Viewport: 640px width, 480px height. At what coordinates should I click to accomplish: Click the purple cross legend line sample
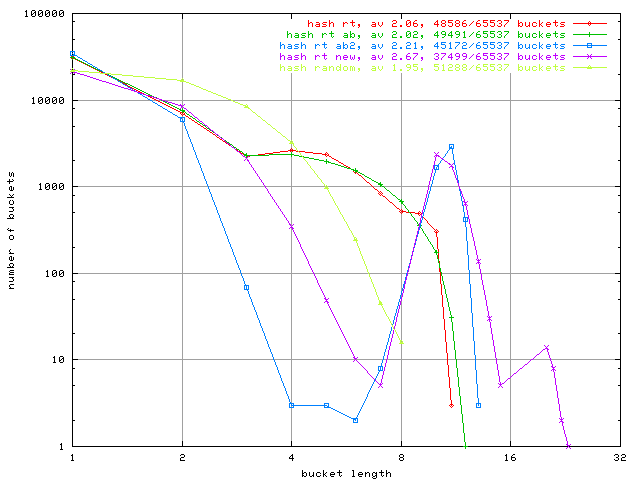[589, 57]
